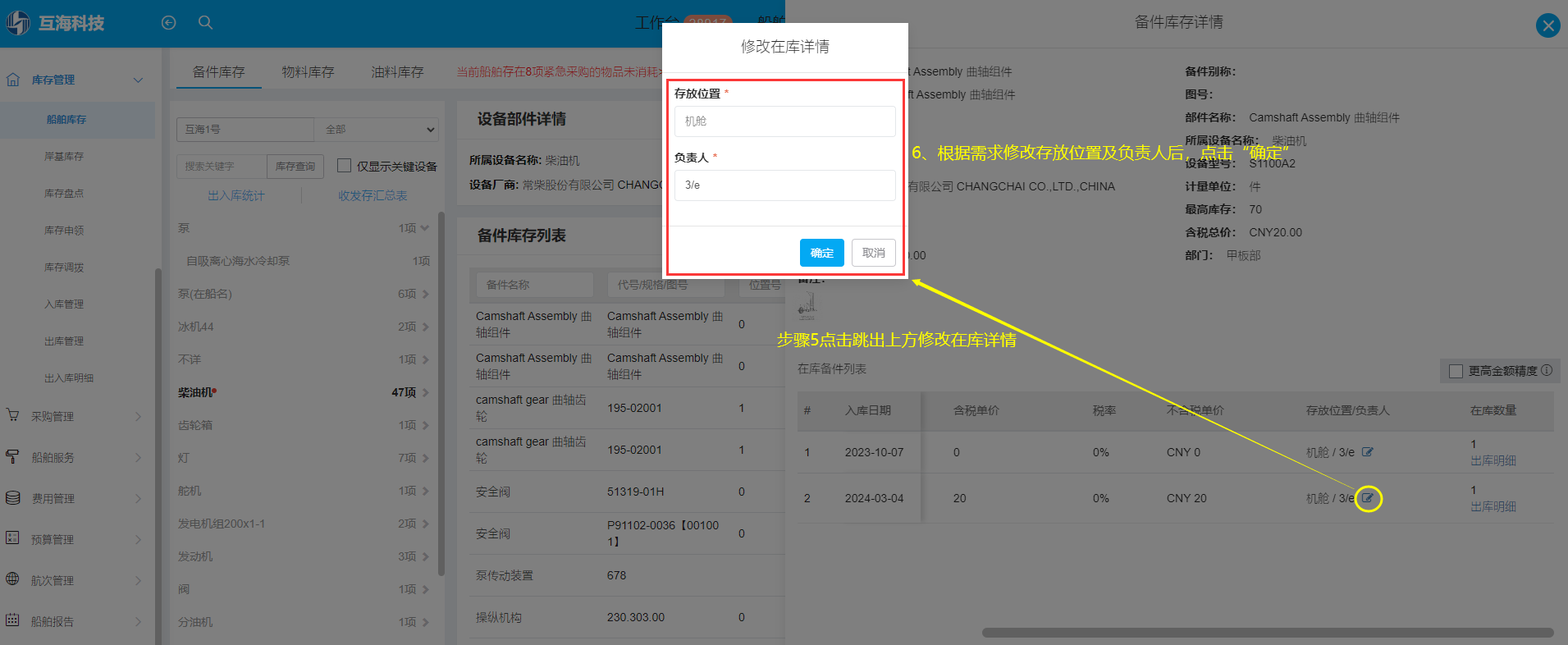Close the 备件库存详情 panel with X icon
The image size is (1568, 645).
click(x=1547, y=25)
